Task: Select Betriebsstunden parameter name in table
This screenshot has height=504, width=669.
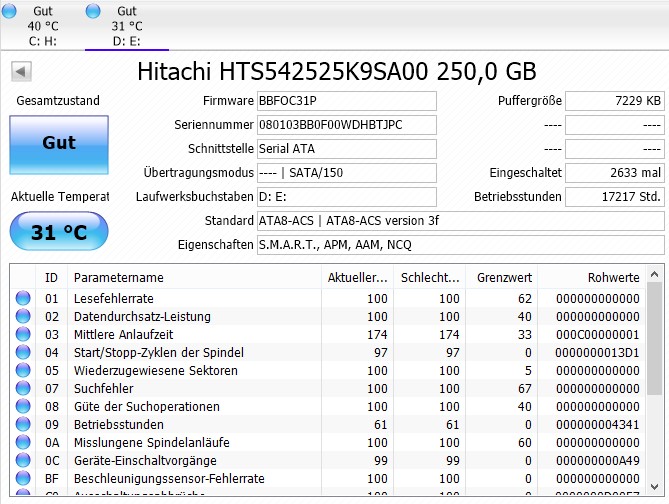Action: click(x=119, y=425)
